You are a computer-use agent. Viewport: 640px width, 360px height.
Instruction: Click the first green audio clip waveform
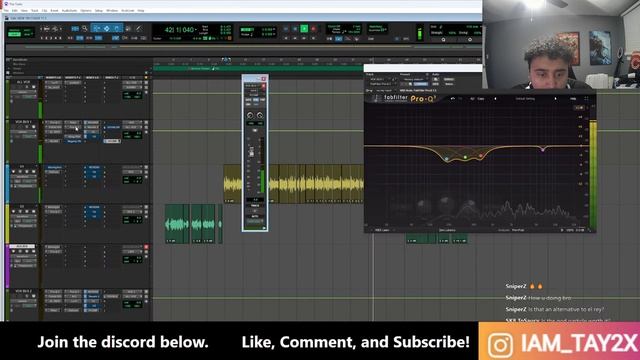click(x=177, y=224)
